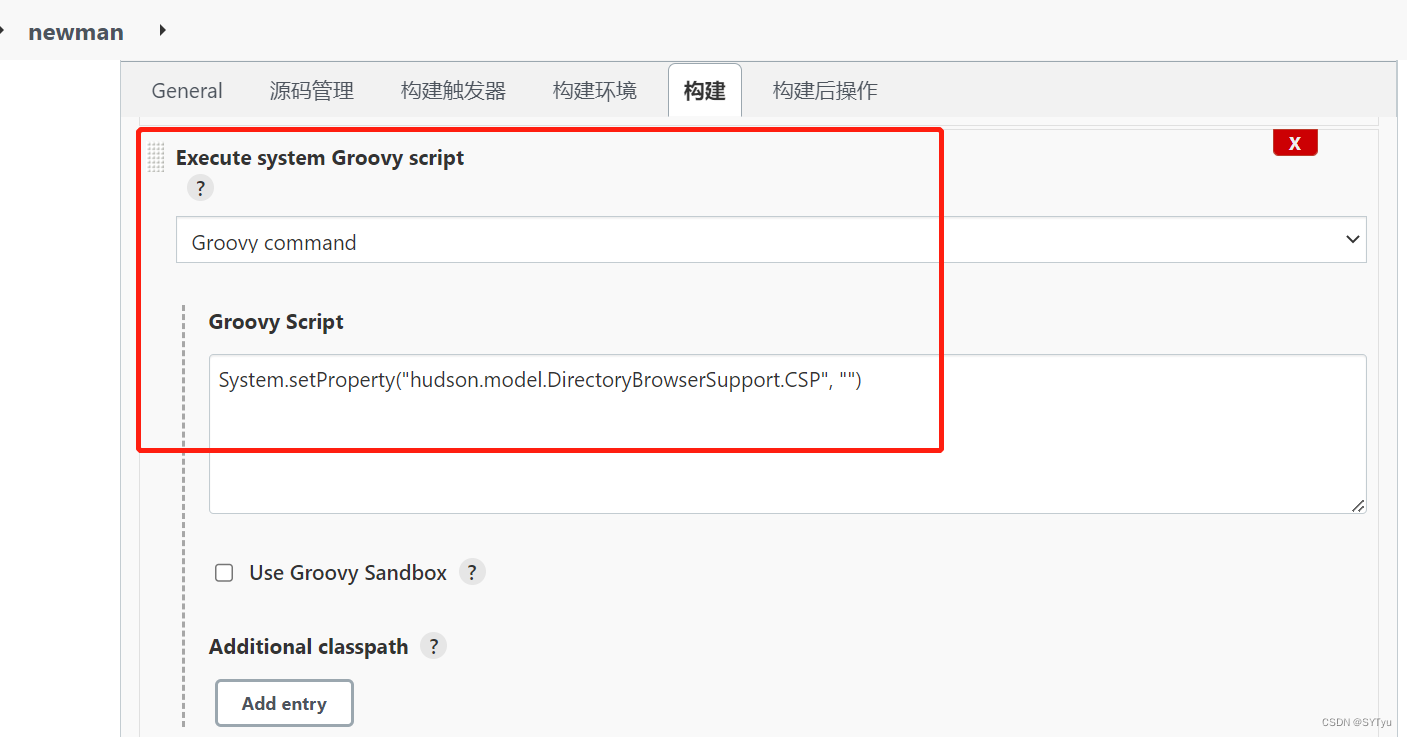Click the Use Groovy Sandbox label
Image resolution: width=1407 pixels, height=737 pixels.
coord(348,573)
